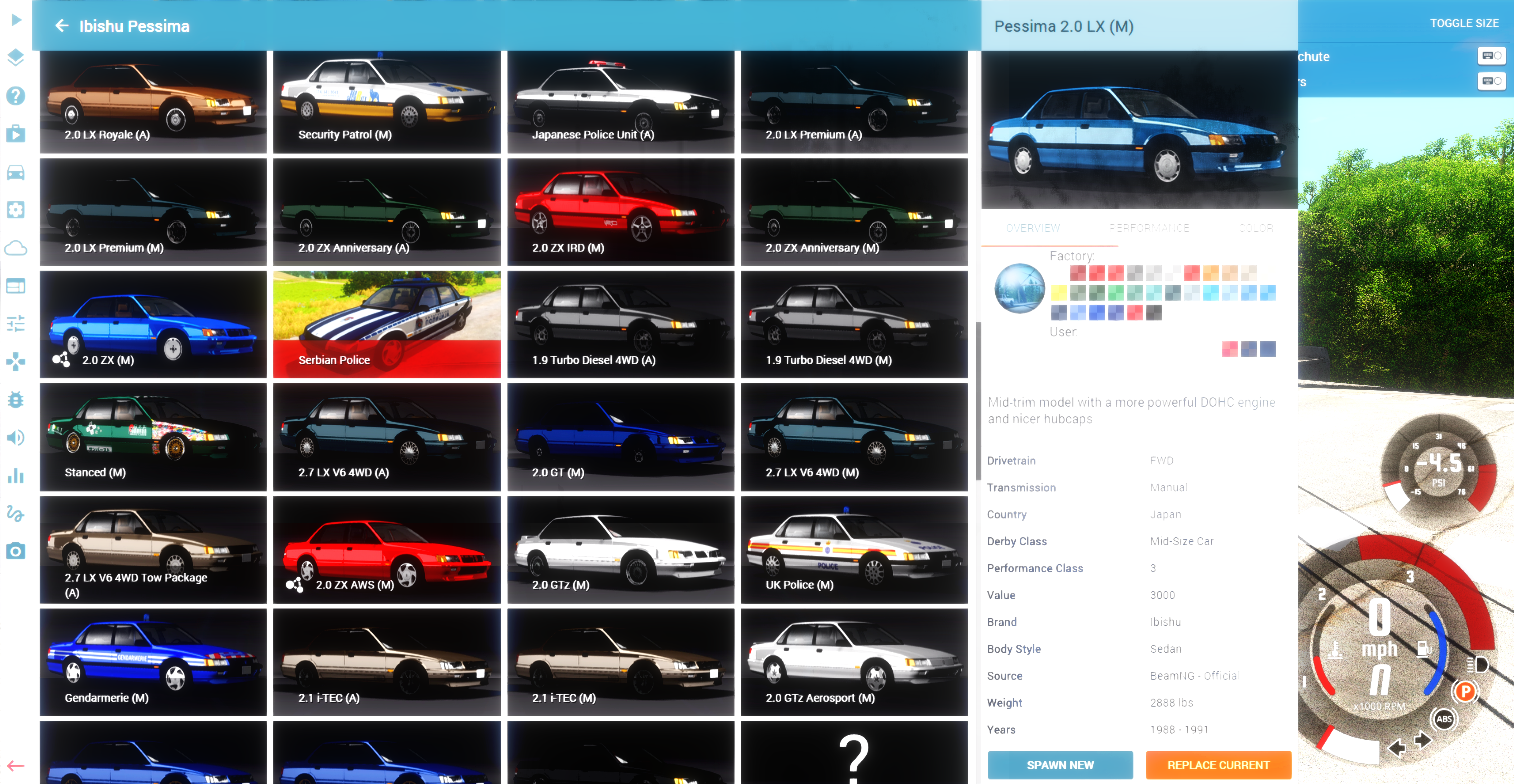Open the Performance bar graph icon
This screenshot has width=1514, height=784.
pyautogui.click(x=16, y=475)
